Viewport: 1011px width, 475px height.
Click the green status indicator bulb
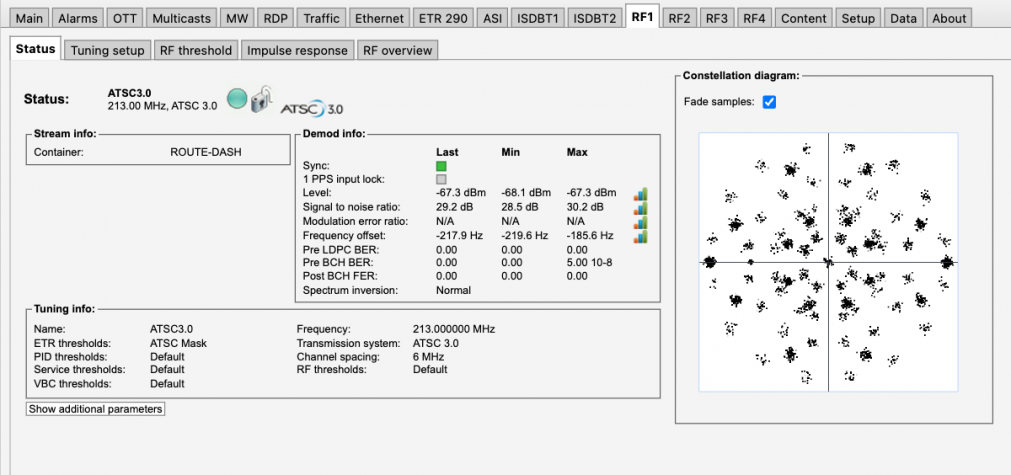pyautogui.click(x=237, y=98)
